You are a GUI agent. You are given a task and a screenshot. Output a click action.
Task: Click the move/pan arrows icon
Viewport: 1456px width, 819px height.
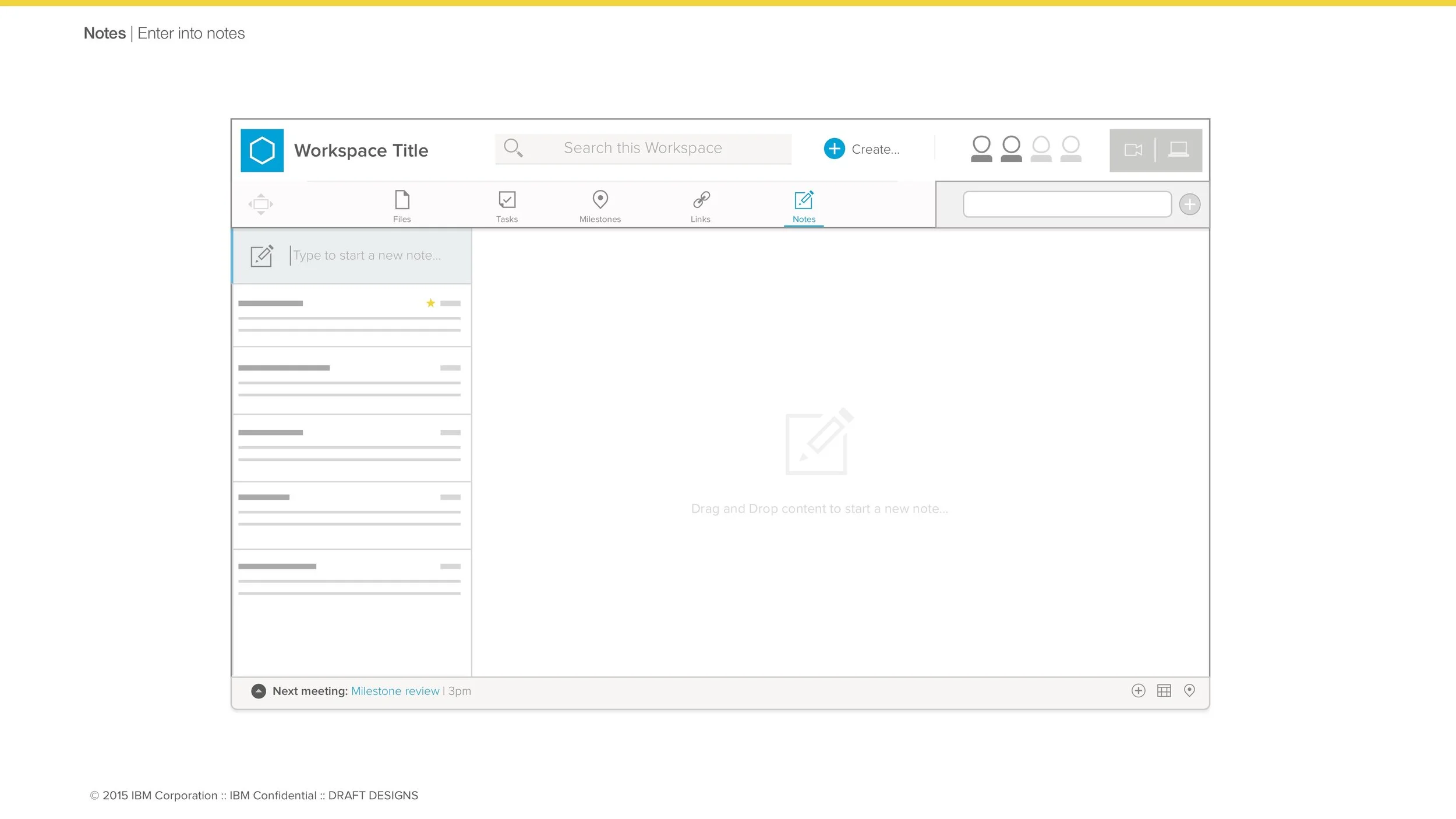[x=261, y=204]
